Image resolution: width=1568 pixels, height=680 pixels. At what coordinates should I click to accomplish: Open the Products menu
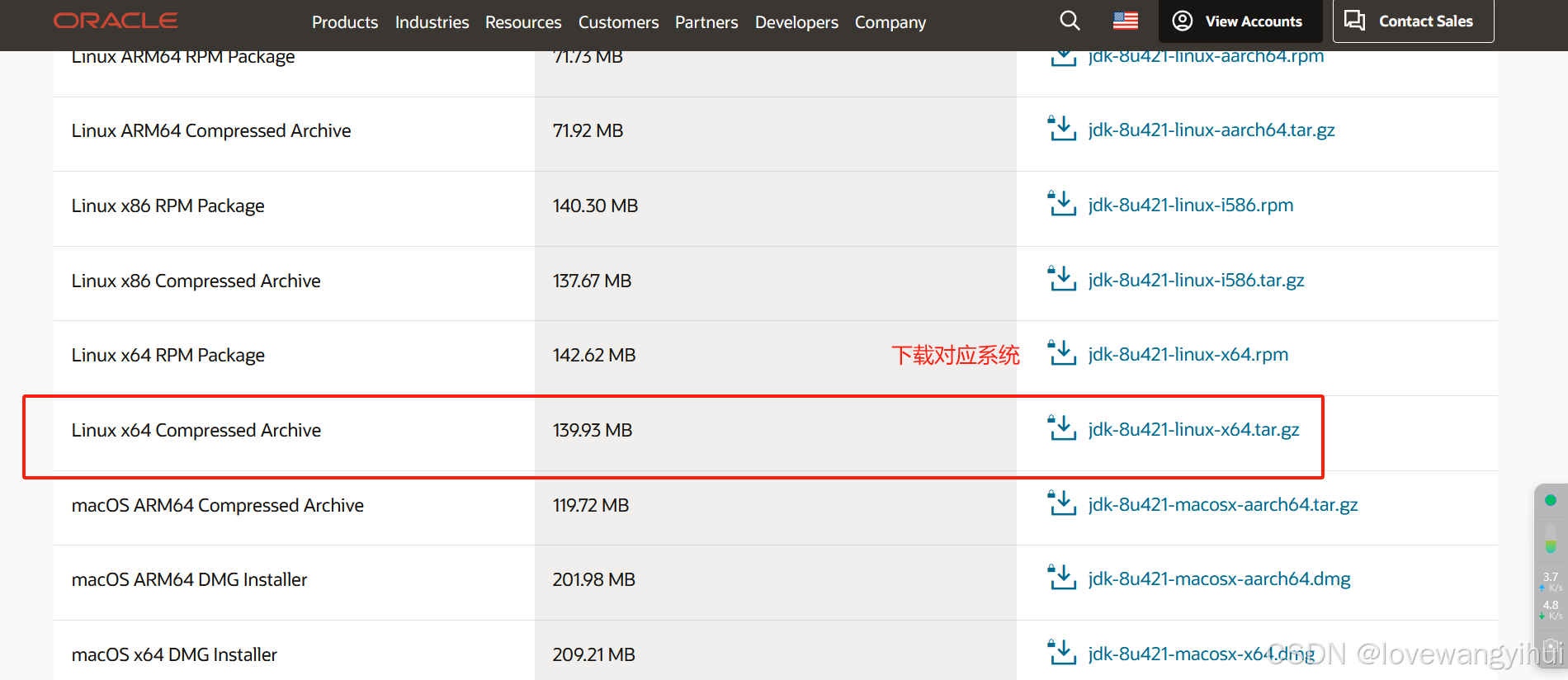coord(345,22)
